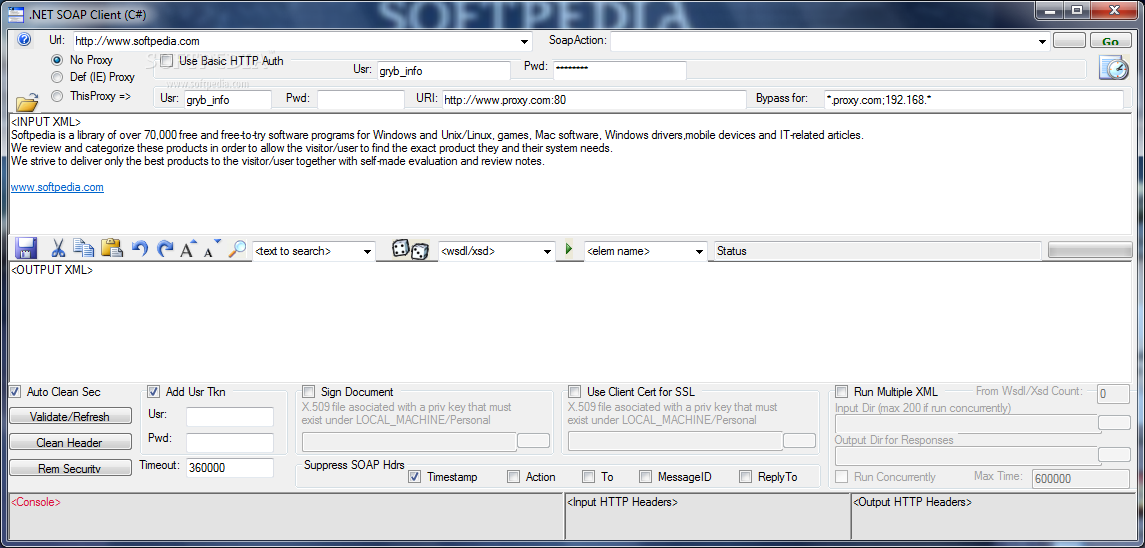Click the proxy Pwd field
This screenshot has width=1145, height=548.
click(360, 99)
